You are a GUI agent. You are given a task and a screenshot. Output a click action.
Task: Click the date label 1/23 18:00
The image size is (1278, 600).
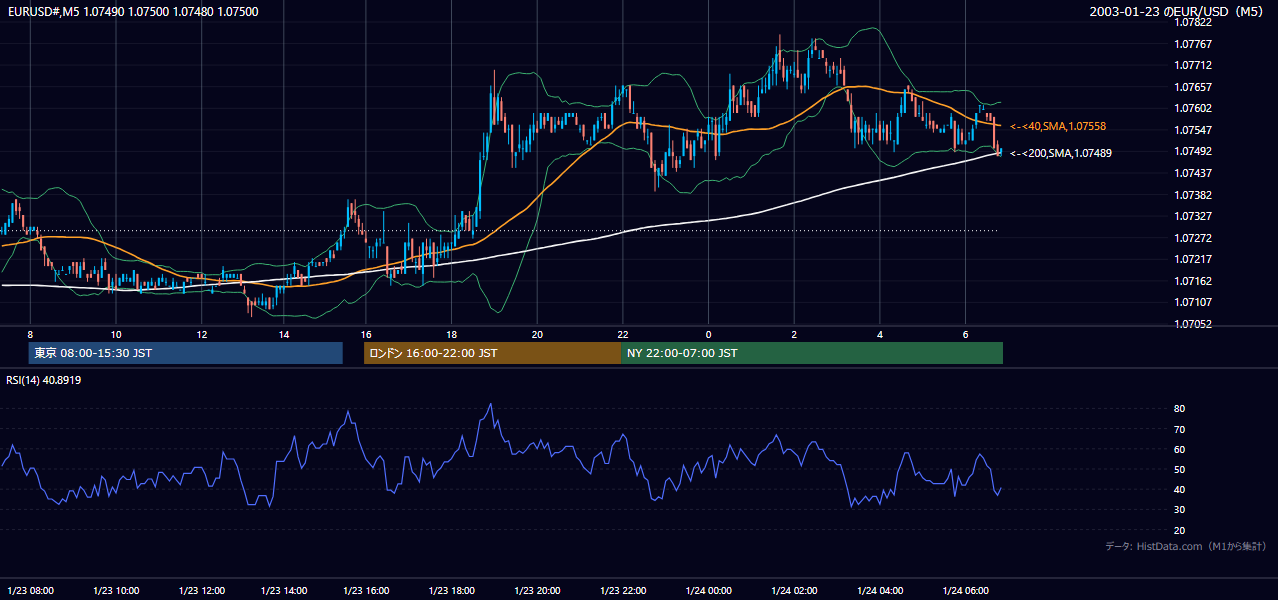pos(452,591)
